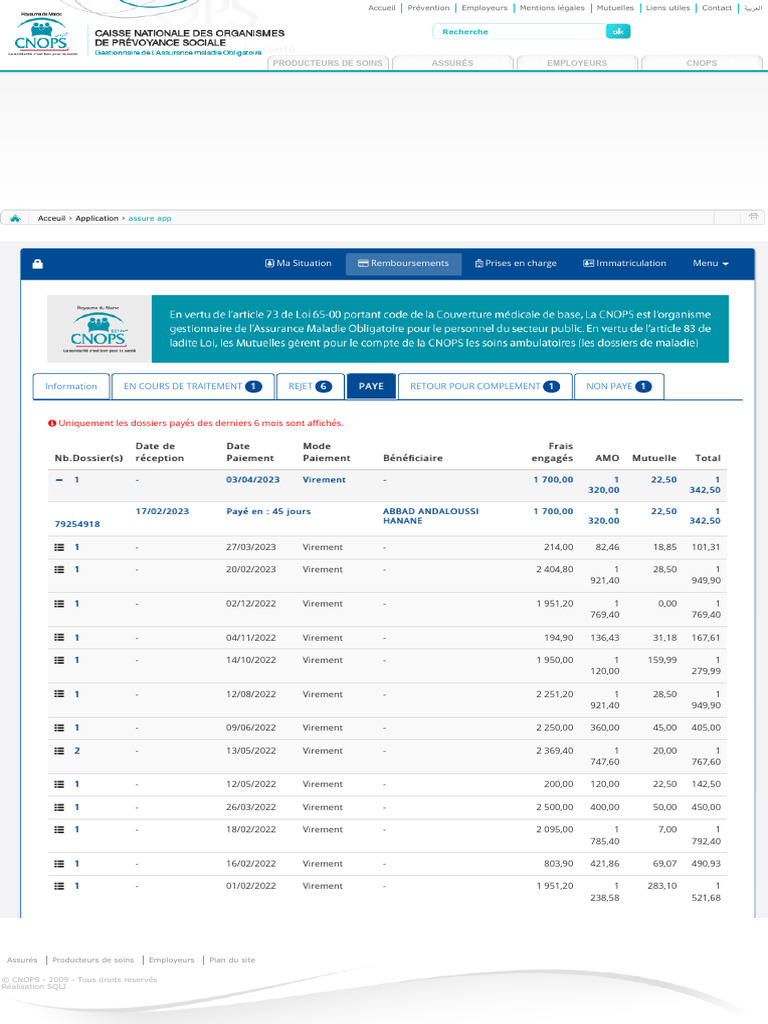This screenshot has height=1024, width=768.
Task: Click Mutuelles link in top navigation
Action: tap(615, 8)
